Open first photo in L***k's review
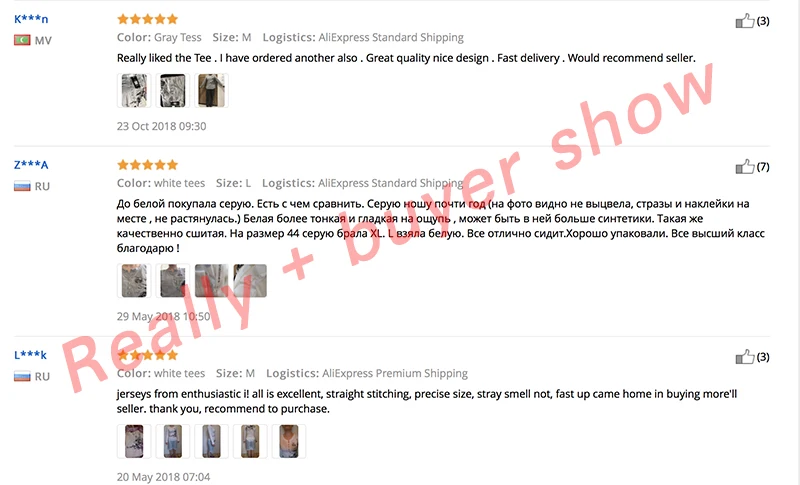The height and width of the screenshot is (485, 800). 134,441
